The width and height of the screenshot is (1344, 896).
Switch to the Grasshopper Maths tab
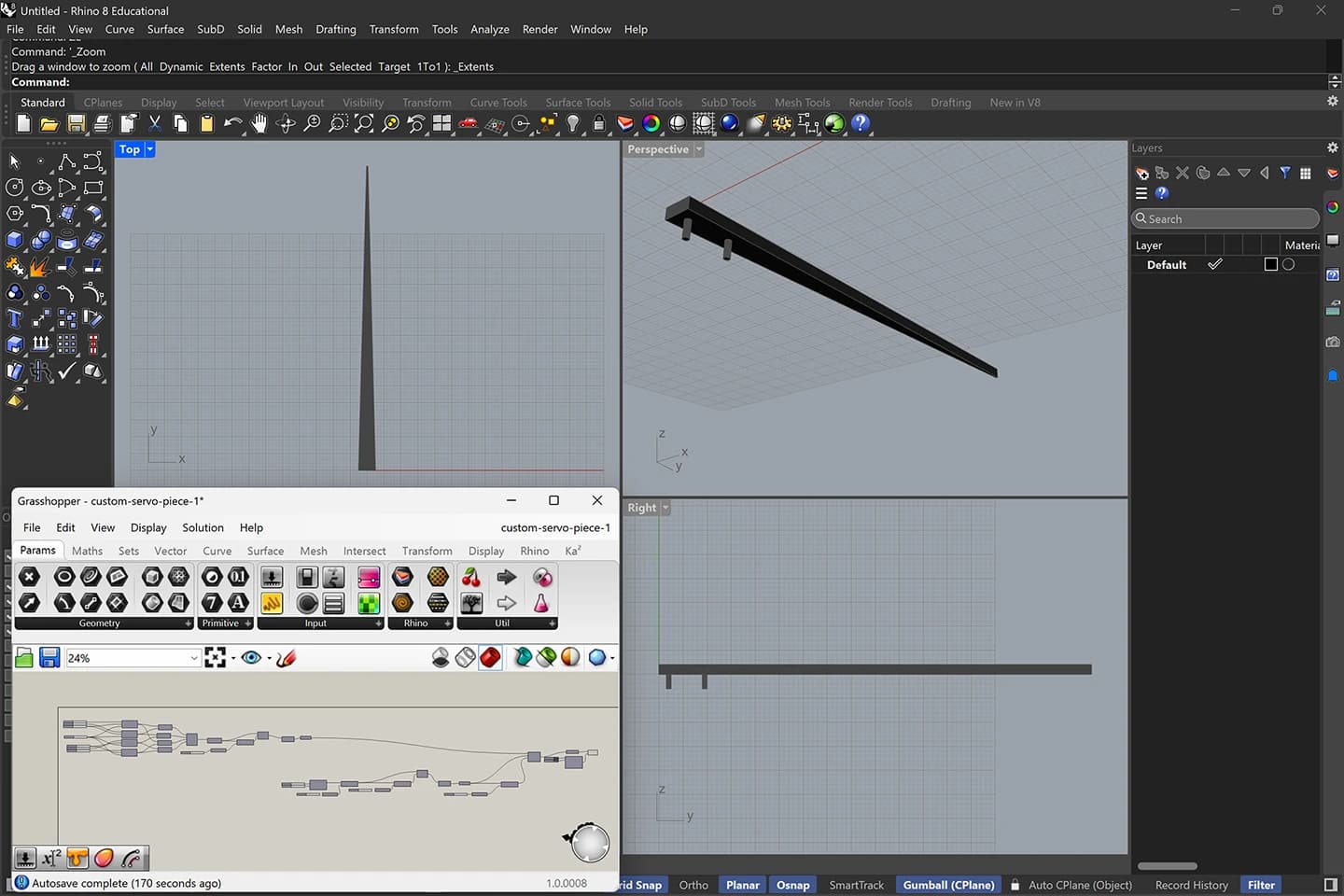point(87,551)
